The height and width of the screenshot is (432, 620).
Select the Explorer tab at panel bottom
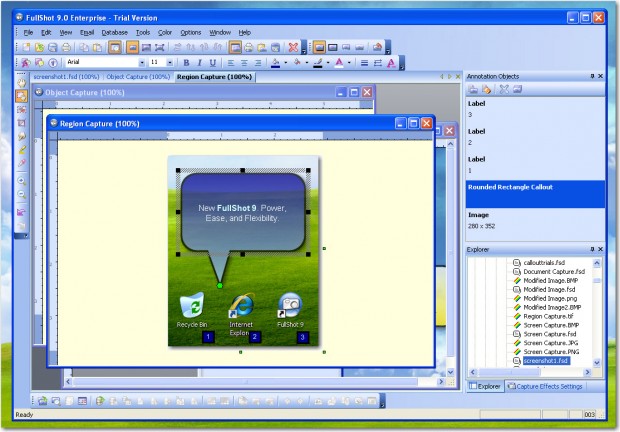[485, 386]
